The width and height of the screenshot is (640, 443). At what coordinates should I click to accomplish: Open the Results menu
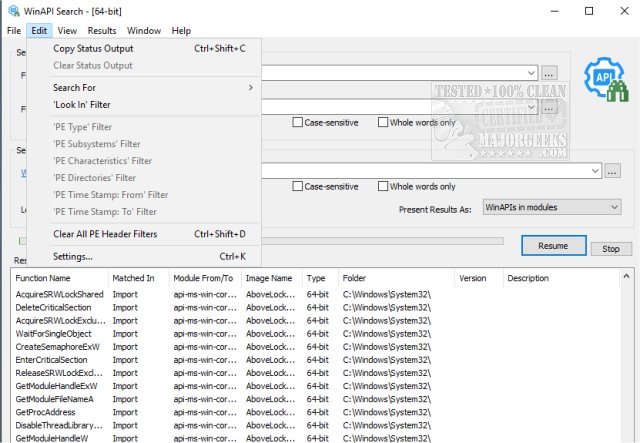pyautogui.click(x=102, y=31)
